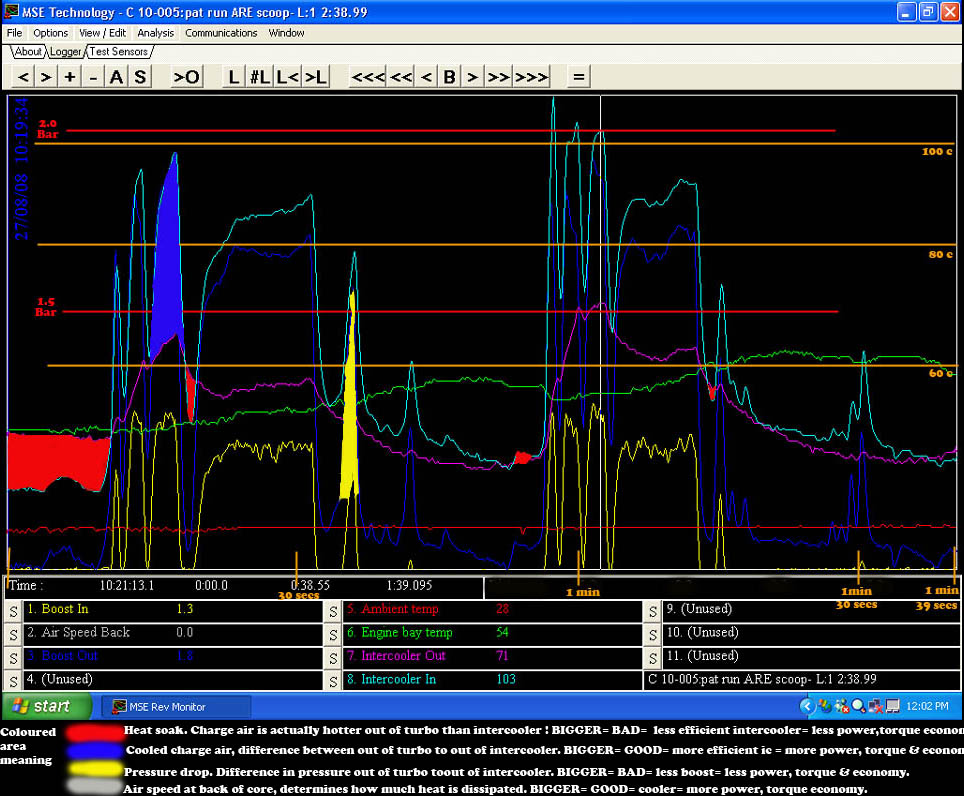Screen dimensions: 964x796
Task: Open the Window menu
Action: [x=286, y=33]
